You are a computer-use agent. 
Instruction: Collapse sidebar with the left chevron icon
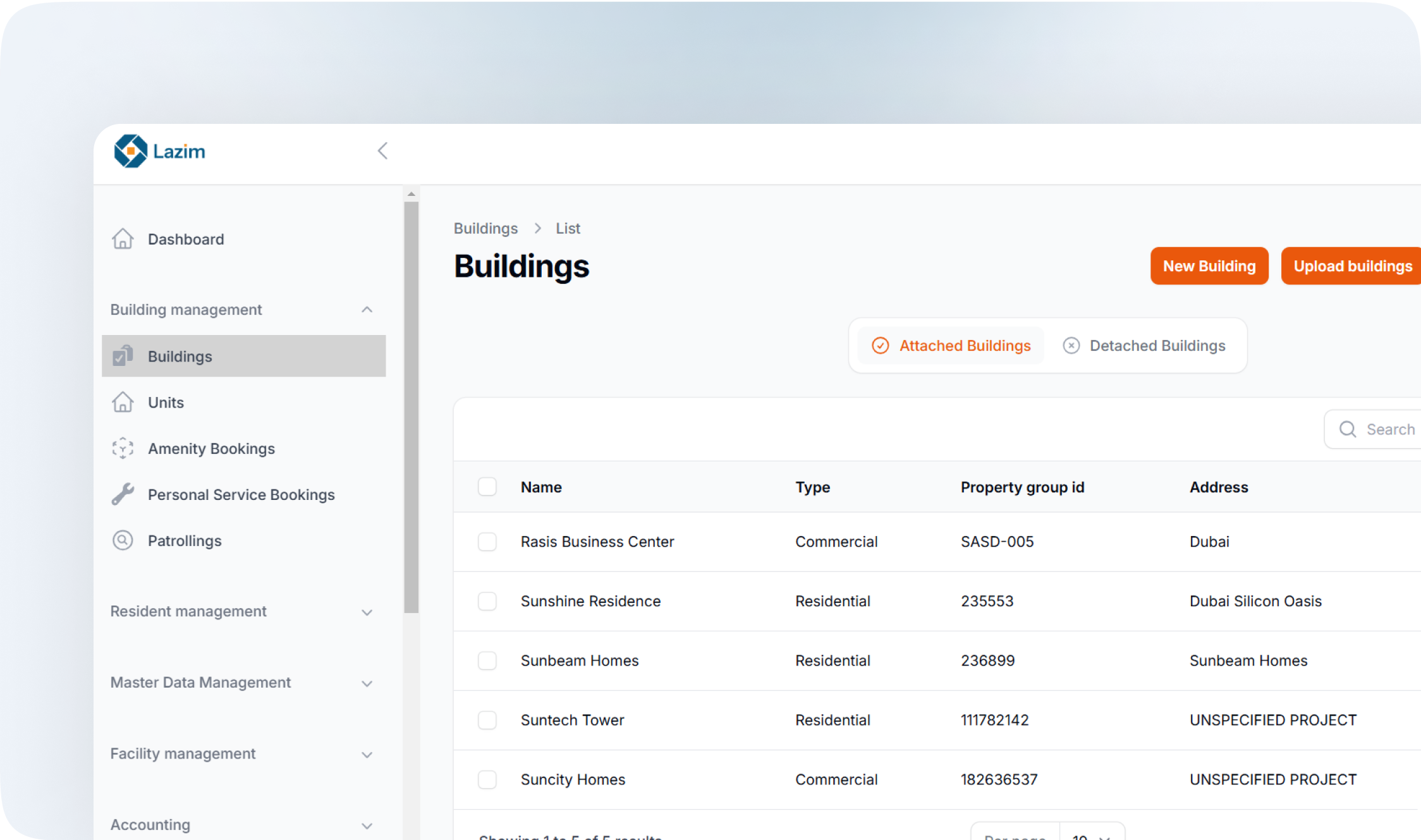click(x=382, y=151)
